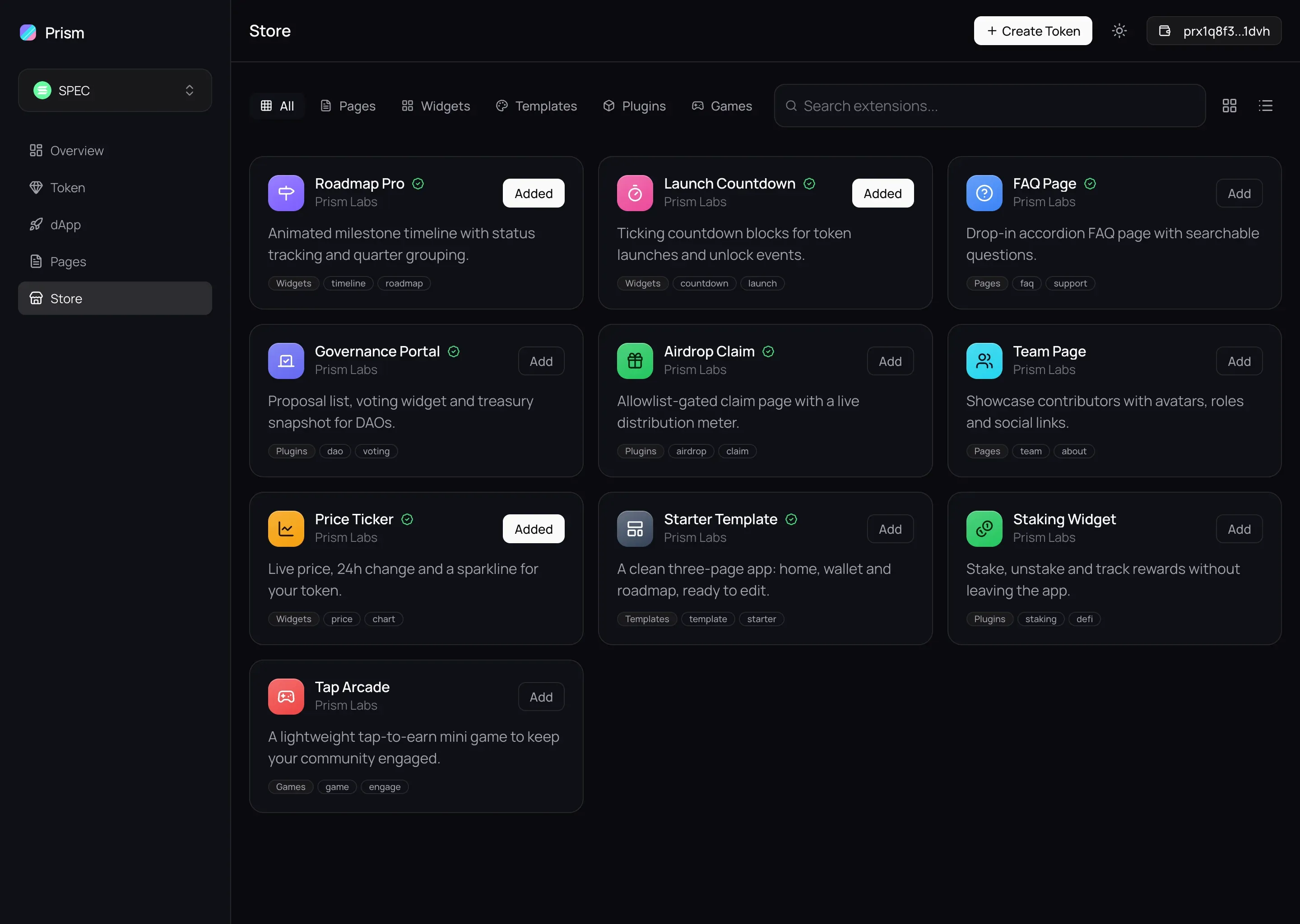The height and width of the screenshot is (924, 1300).
Task: Click the chart tag on Price Ticker
Action: coord(384,619)
